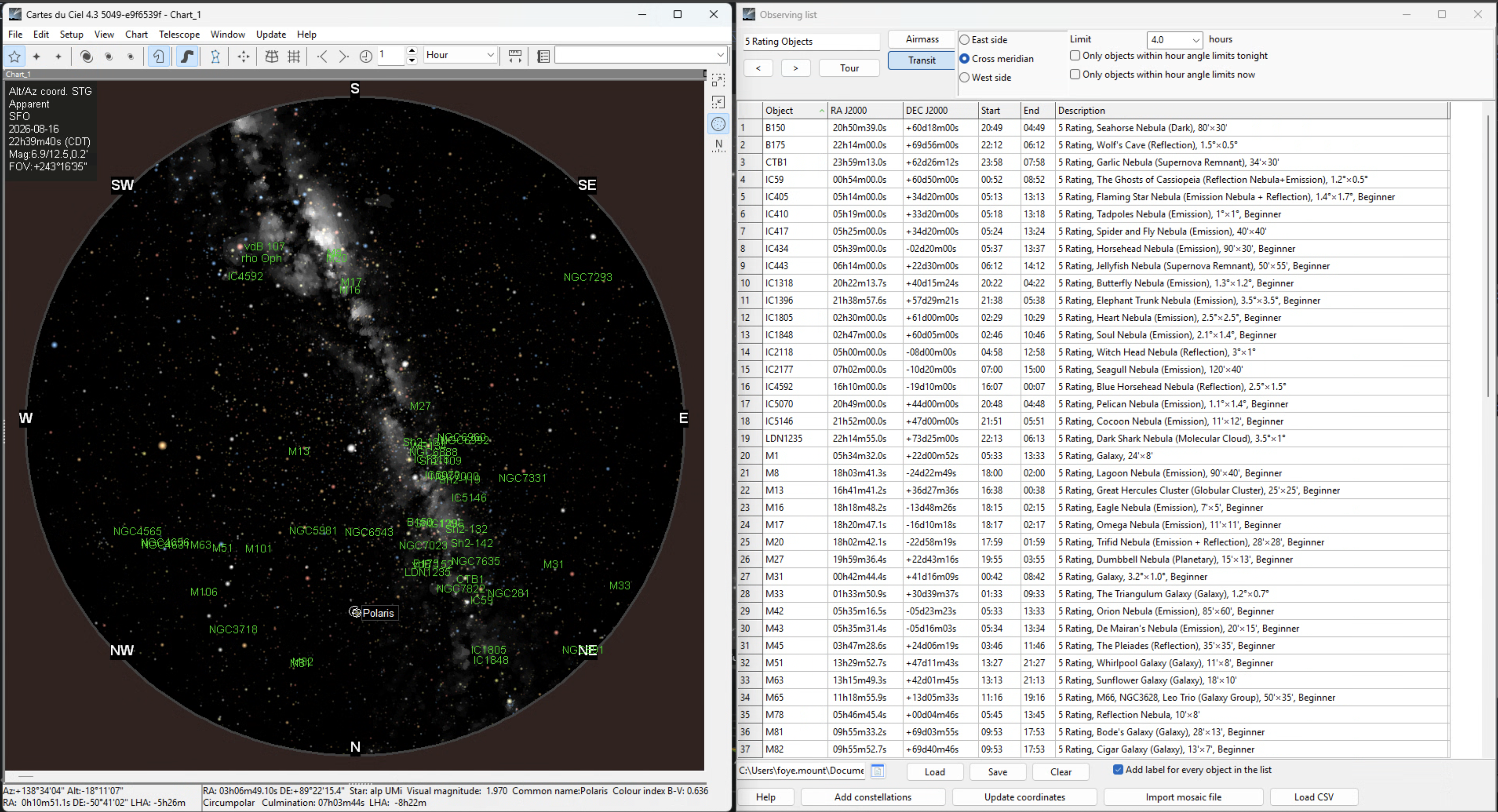Select the West side radio button
1498x812 pixels.
[x=964, y=77]
